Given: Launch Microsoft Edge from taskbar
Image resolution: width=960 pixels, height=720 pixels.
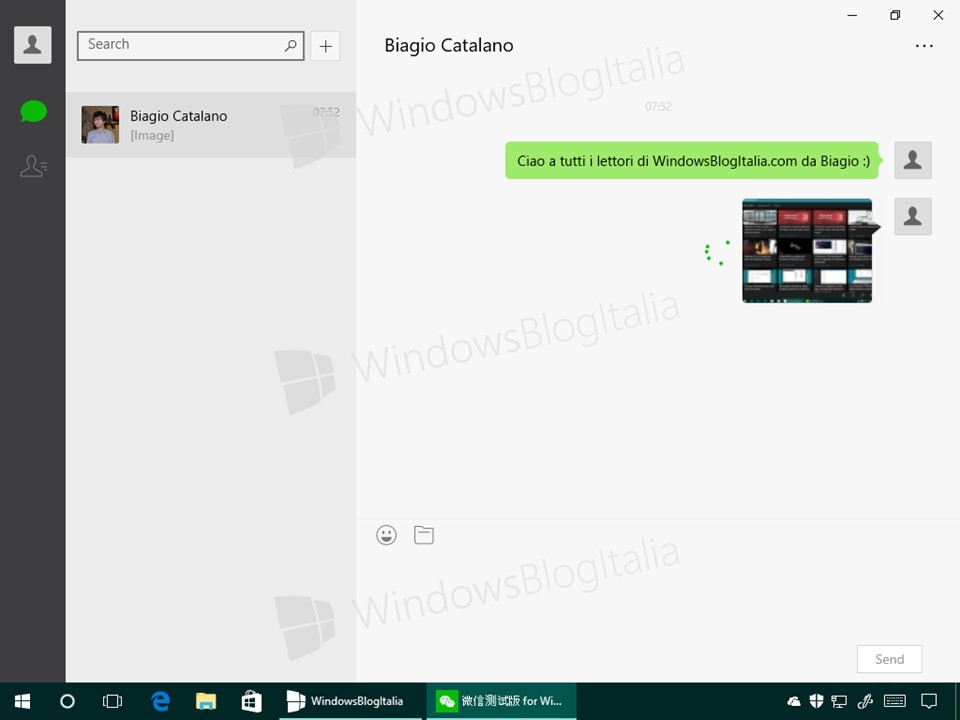Looking at the screenshot, I should 160,701.
